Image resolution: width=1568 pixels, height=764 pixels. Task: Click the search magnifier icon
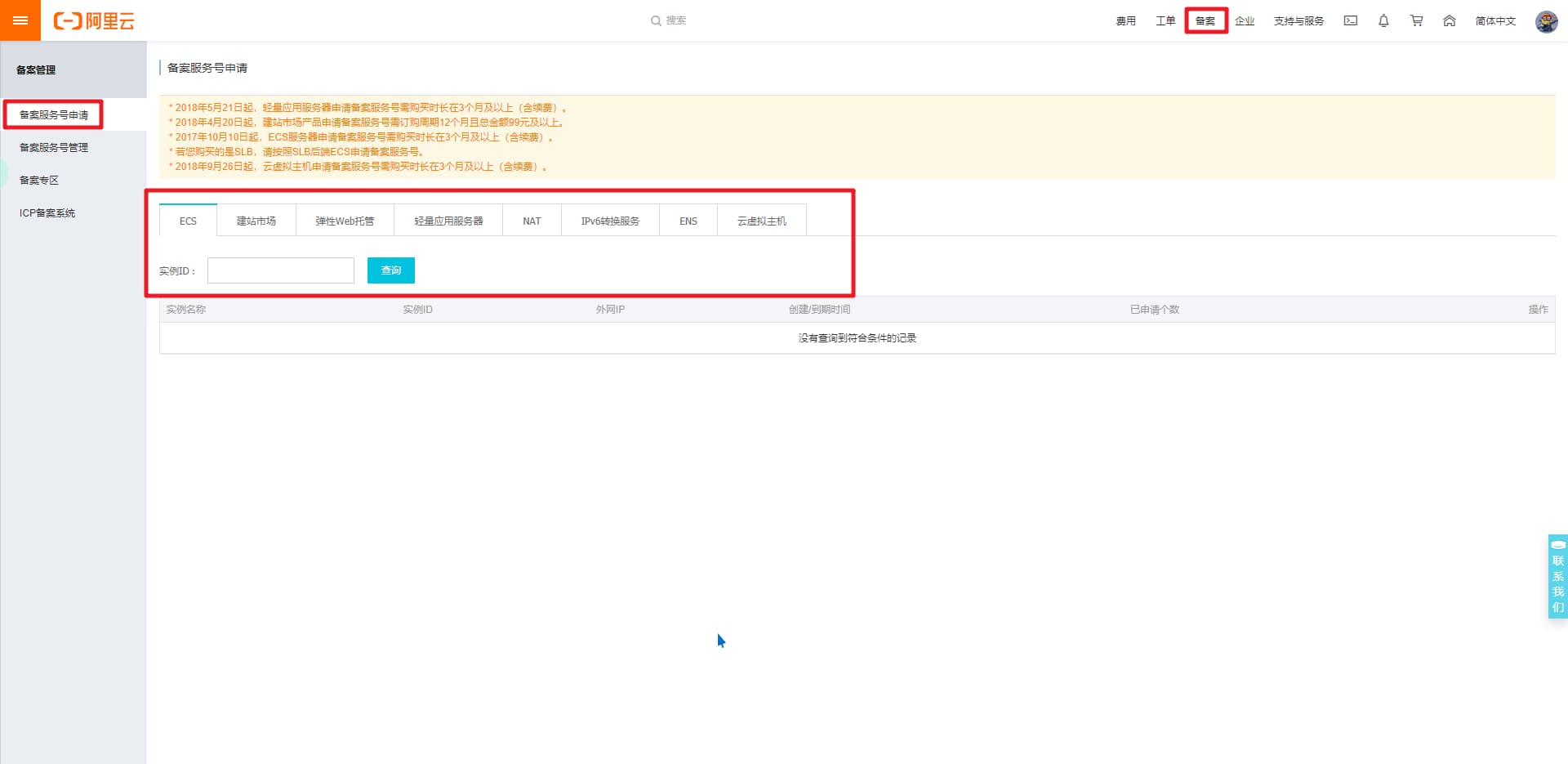click(656, 20)
